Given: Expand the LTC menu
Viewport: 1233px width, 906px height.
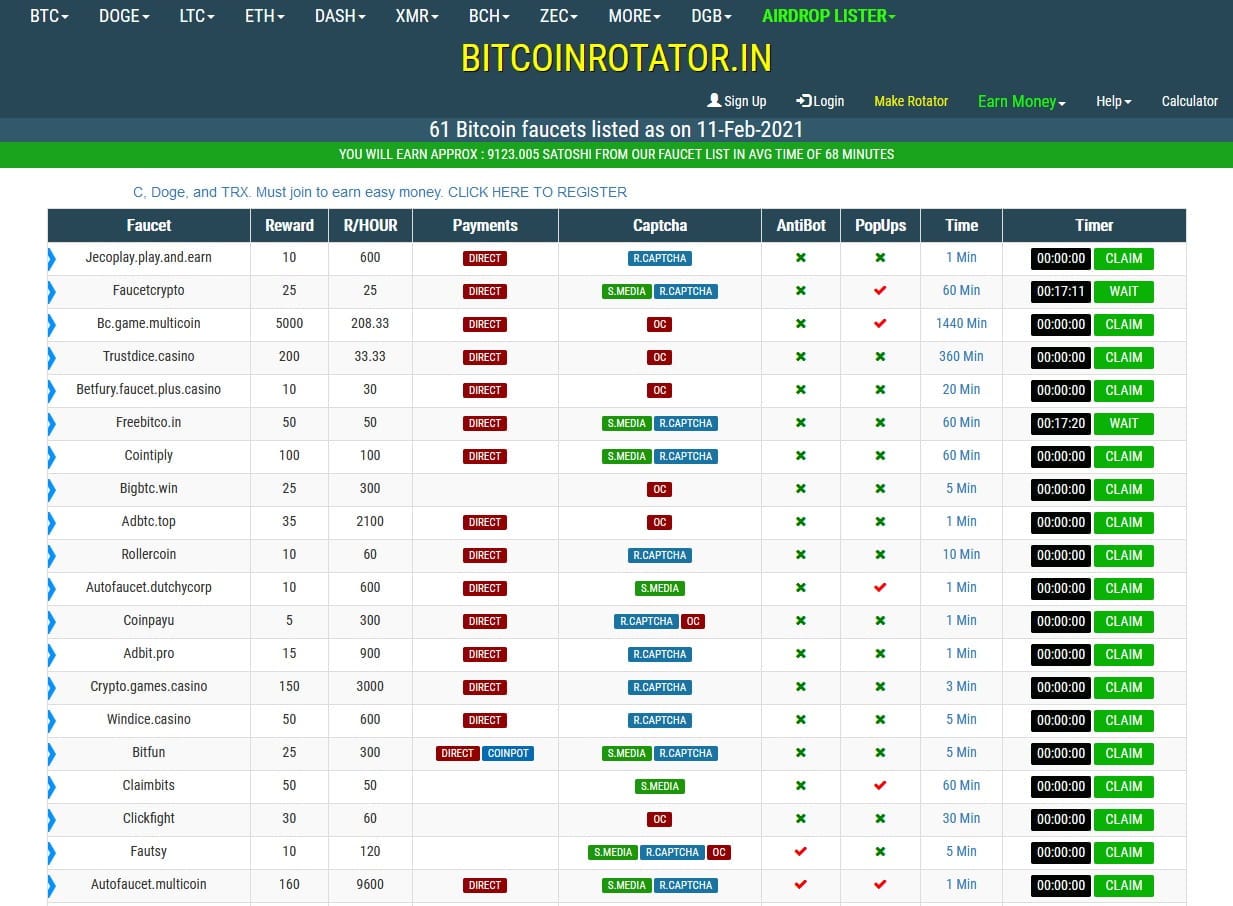Looking at the screenshot, I should coord(197,16).
